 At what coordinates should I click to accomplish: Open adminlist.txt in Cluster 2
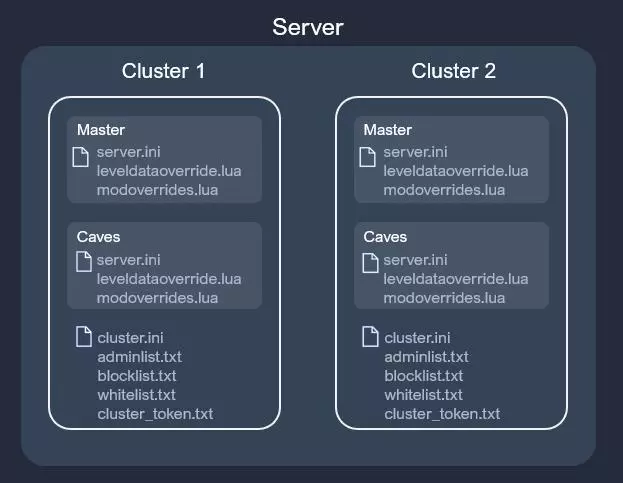[426, 357]
